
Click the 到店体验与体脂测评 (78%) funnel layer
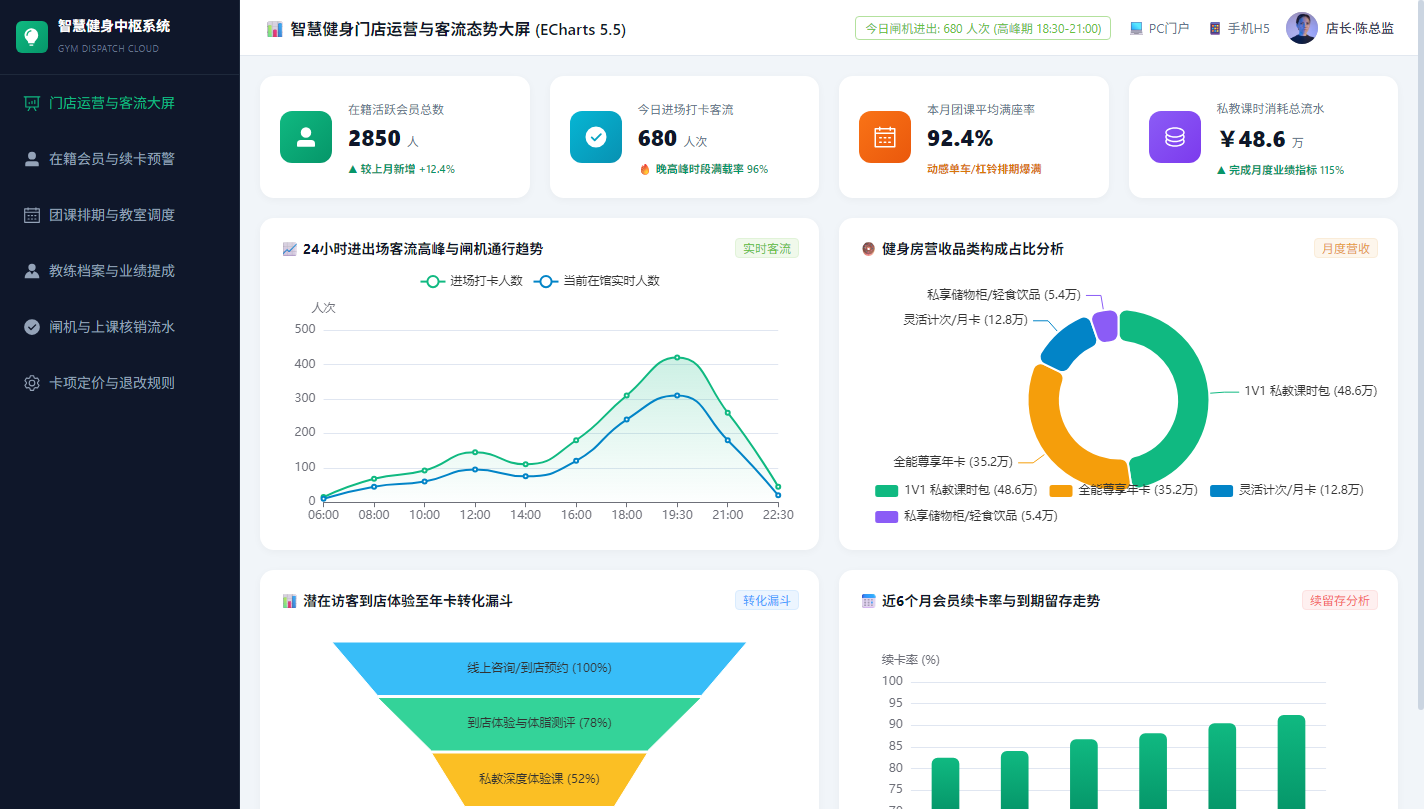539,723
